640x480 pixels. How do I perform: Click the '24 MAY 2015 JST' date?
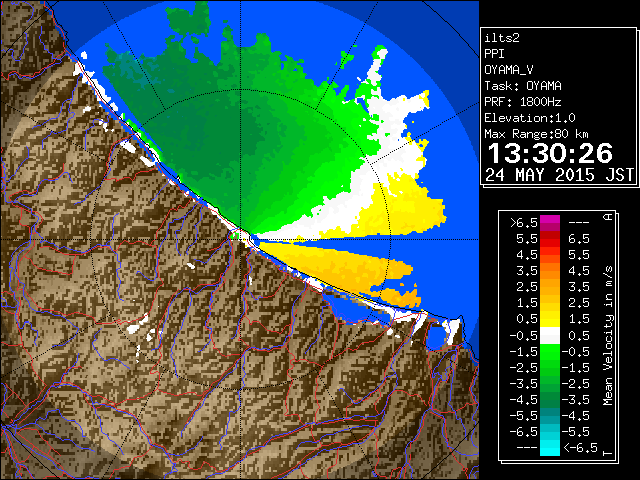coord(559,175)
